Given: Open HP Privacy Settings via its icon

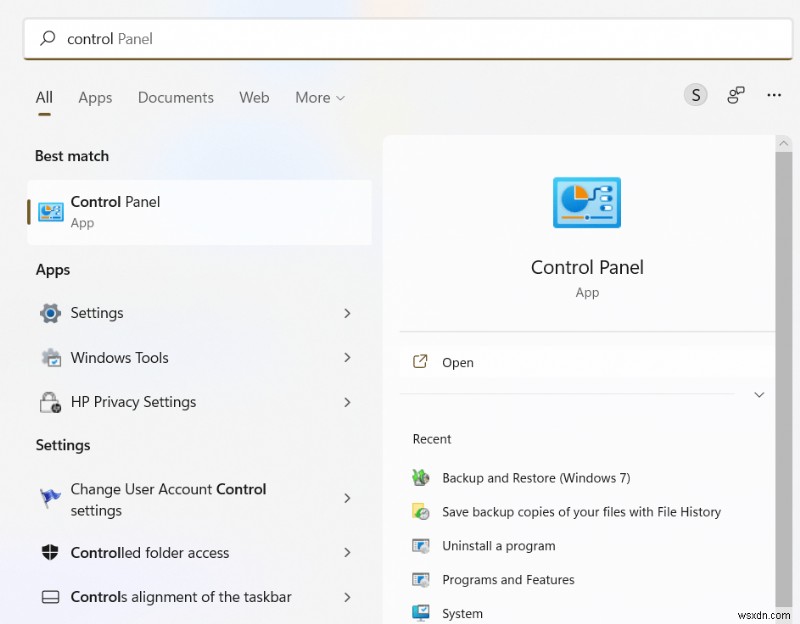Looking at the screenshot, I should (52, 401).
